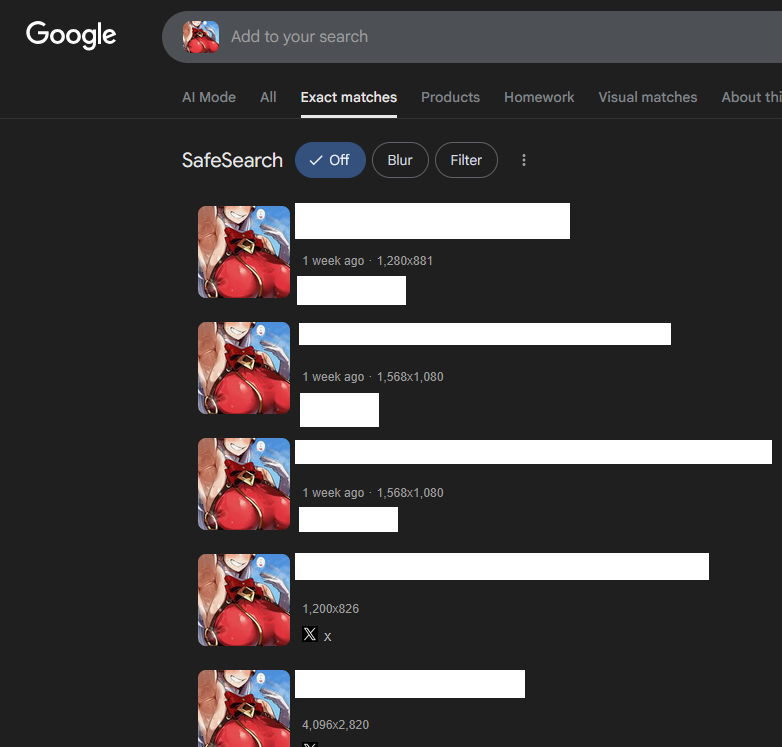Click the "x" source label text
Viewport: 782px width, 747px height.
point(327,637)
